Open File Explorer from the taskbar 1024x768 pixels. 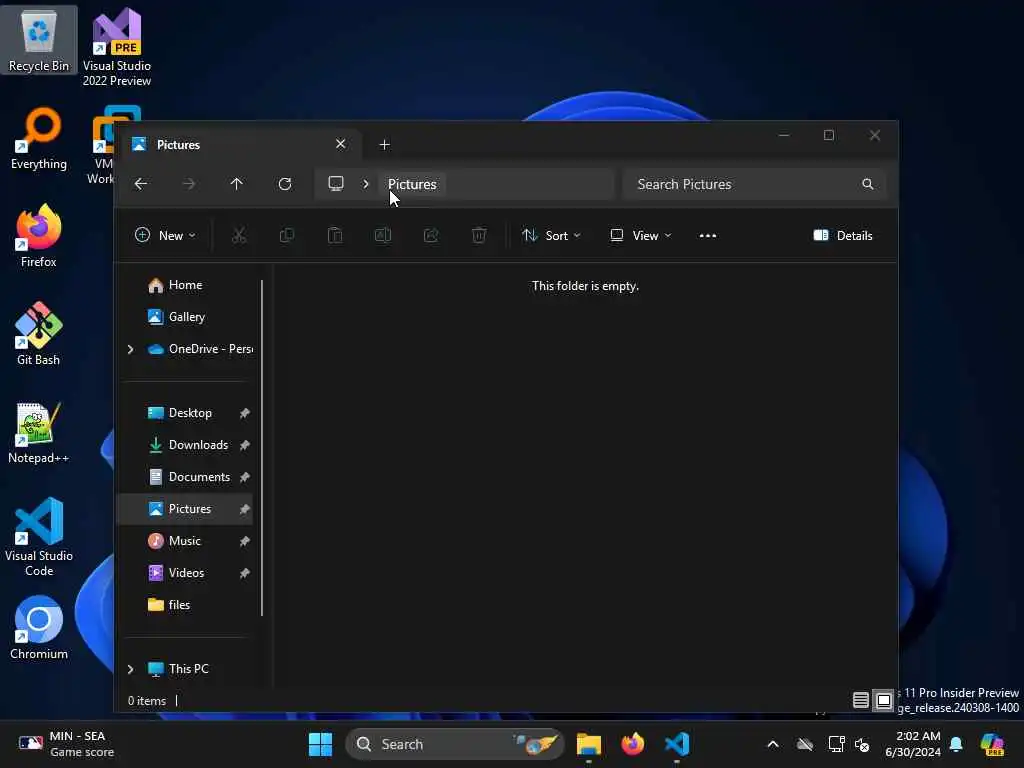click(x=588, y=744)
